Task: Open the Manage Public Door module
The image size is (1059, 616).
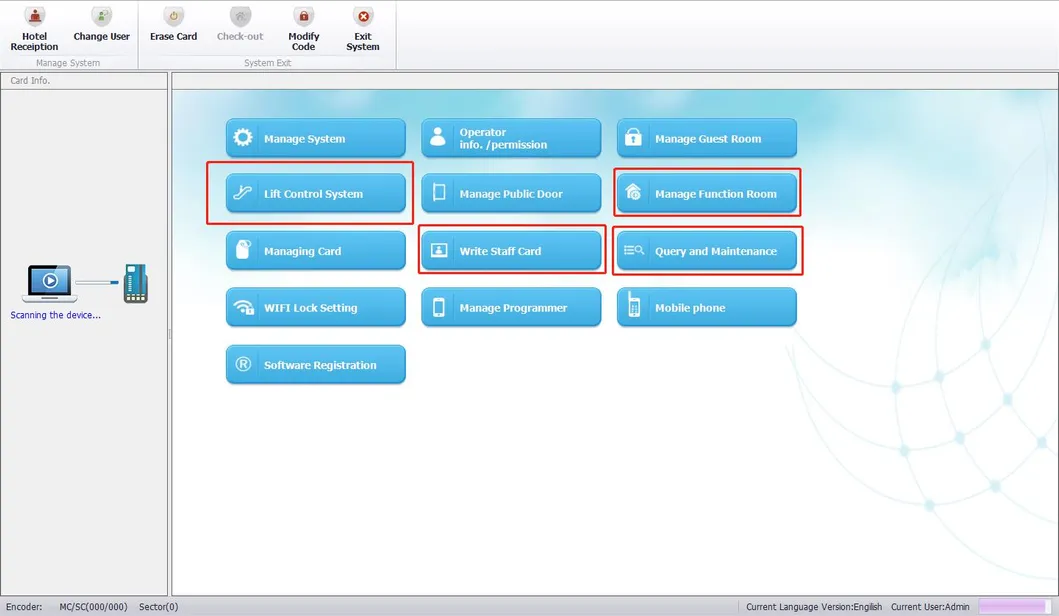Action: pos(511,194)
